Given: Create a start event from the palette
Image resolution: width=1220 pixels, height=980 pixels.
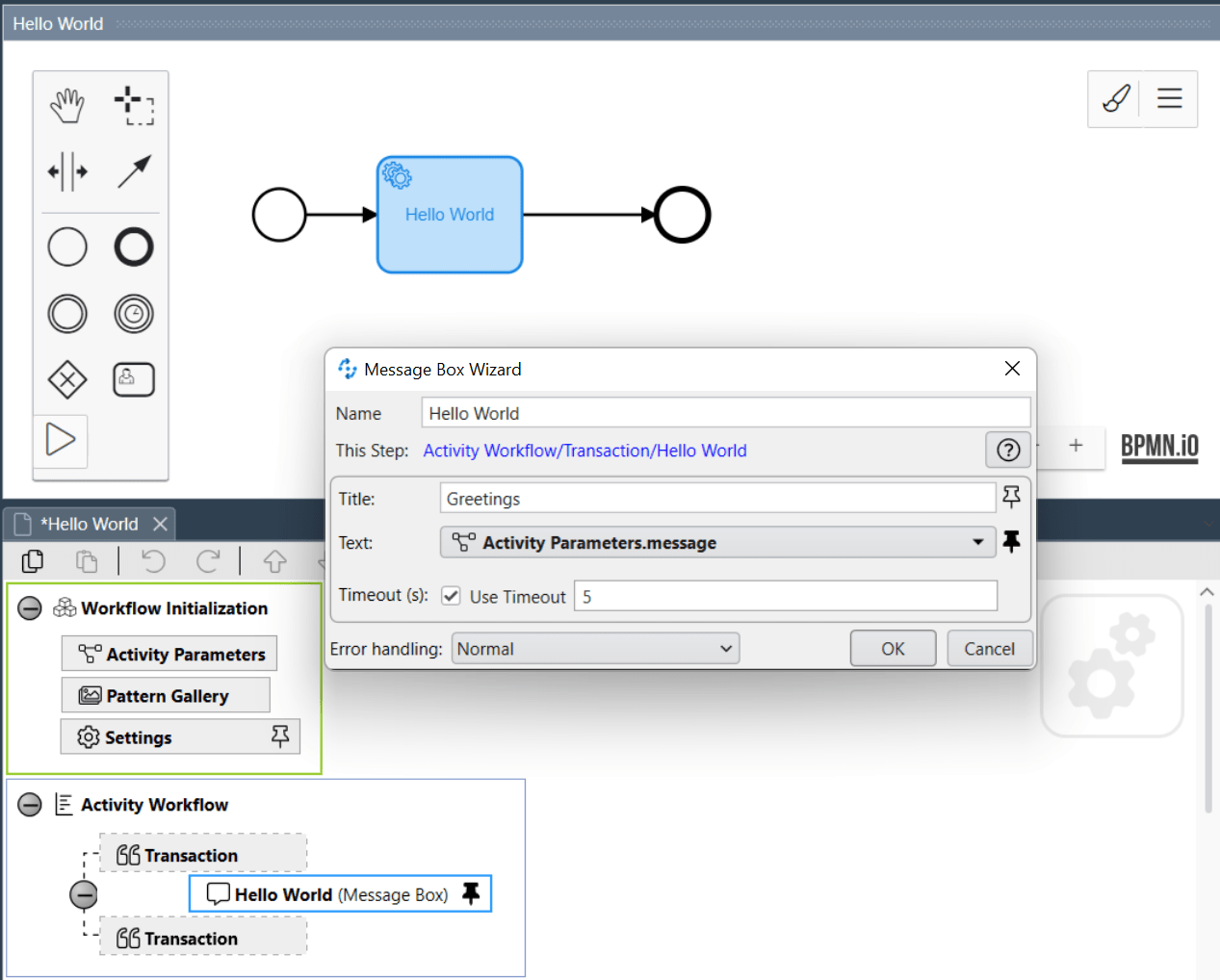Looking at the screenshot, I should 66,246.
